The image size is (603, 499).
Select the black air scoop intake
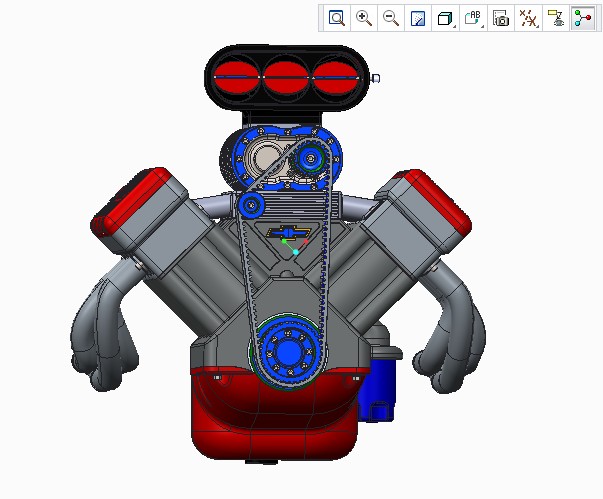pyautogui.click(x=287, y=78)
